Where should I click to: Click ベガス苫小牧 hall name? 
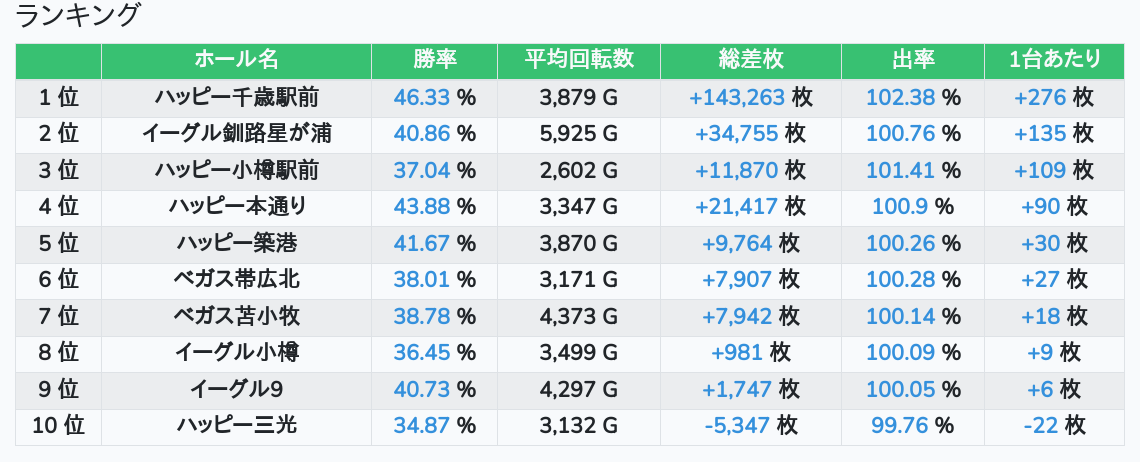(x=236, y=317)
